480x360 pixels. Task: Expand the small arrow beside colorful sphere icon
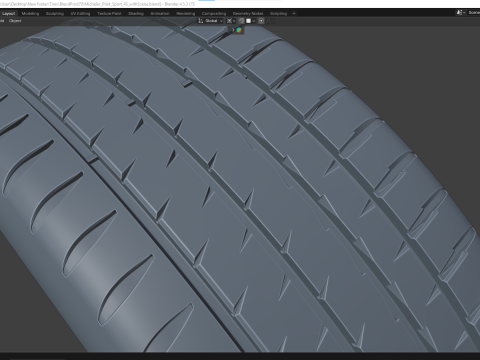pos(233,30)
